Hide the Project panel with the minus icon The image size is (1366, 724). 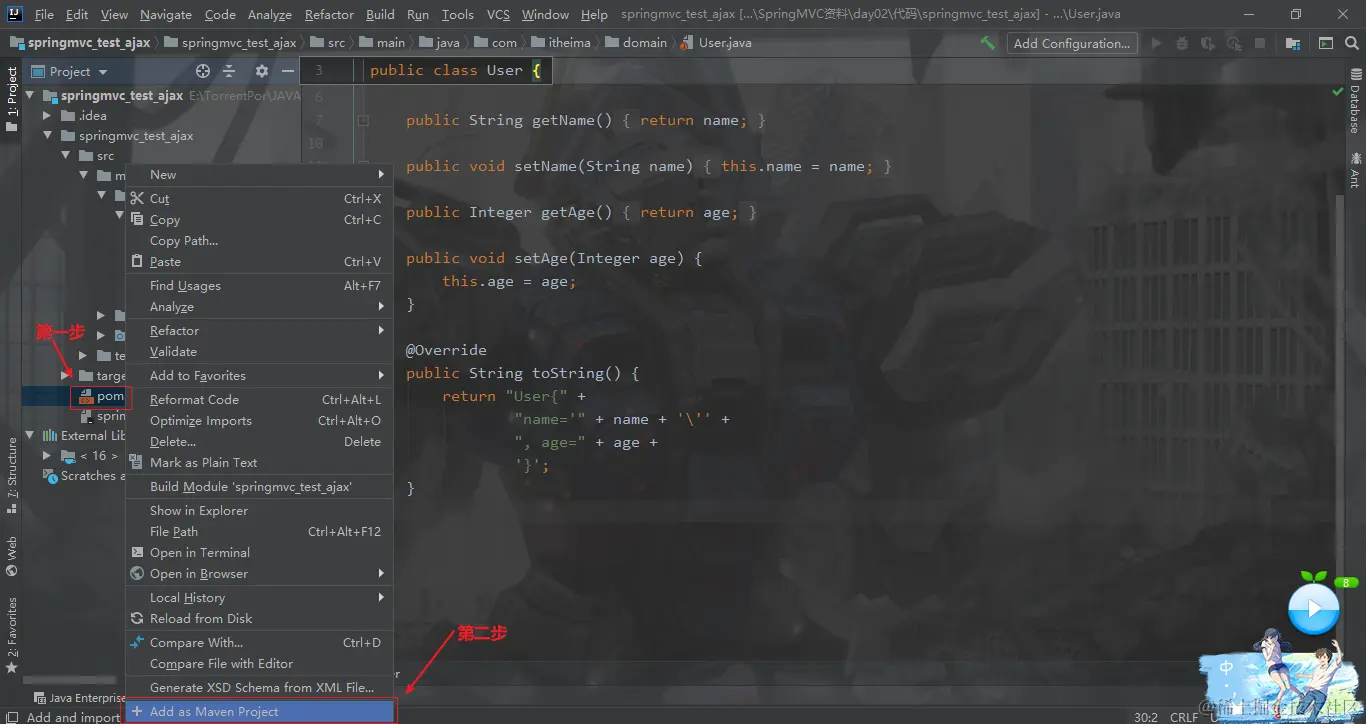tap(288, 71)
